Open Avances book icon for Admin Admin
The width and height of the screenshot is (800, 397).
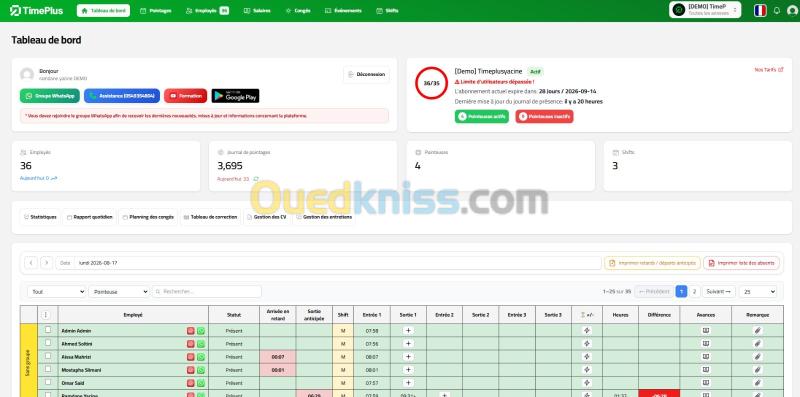[706, 331]
